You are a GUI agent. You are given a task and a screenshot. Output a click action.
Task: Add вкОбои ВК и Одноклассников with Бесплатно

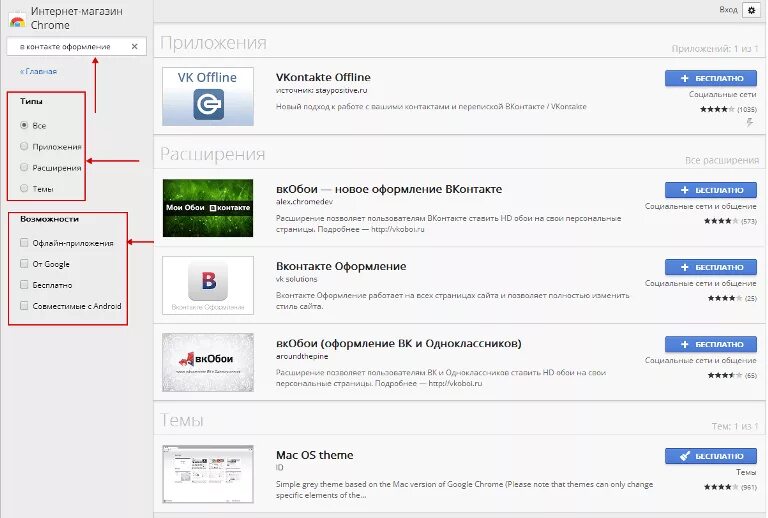pos(711,345)
